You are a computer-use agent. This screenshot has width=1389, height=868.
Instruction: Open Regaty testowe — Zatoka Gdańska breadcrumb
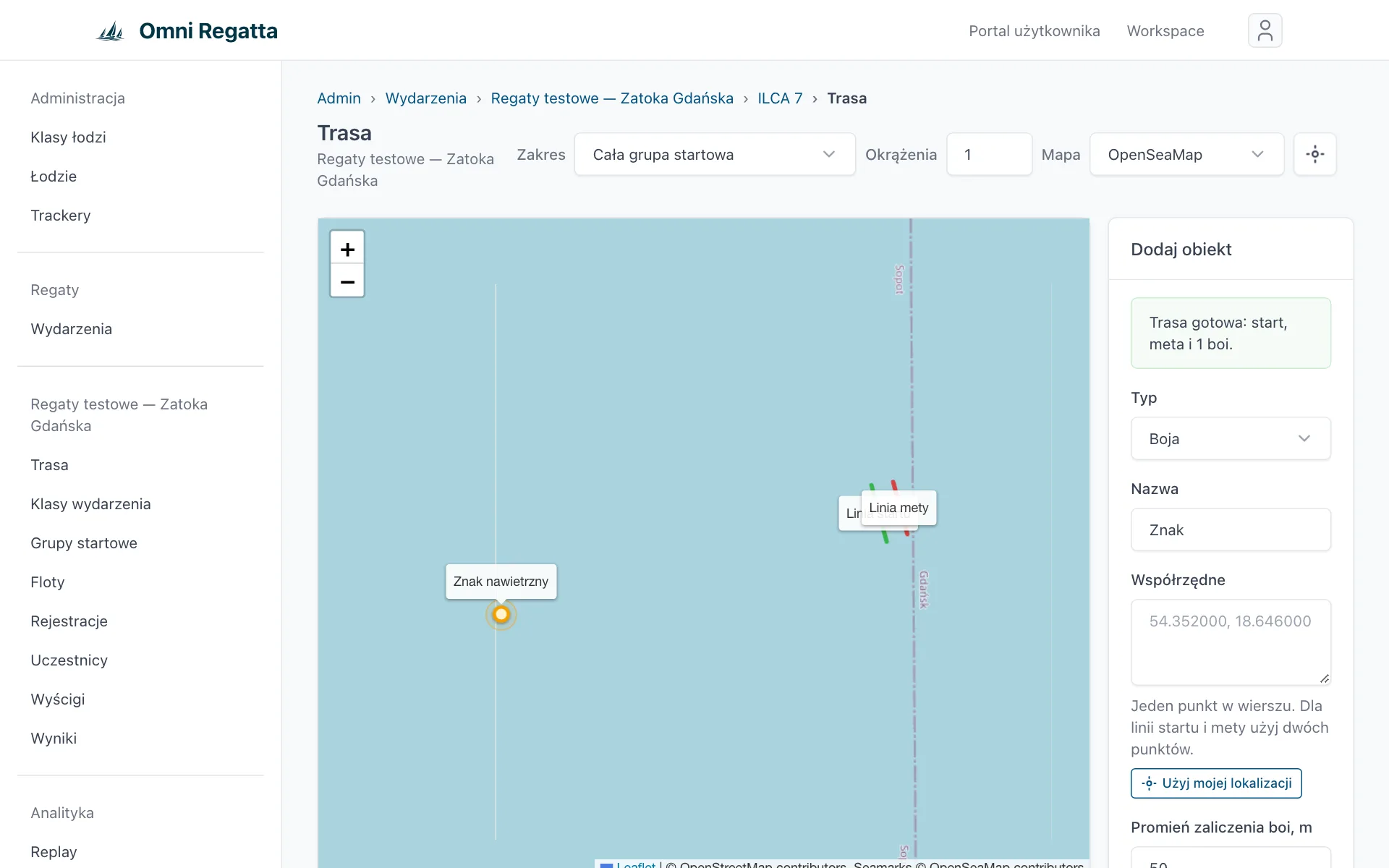[612, 98]
